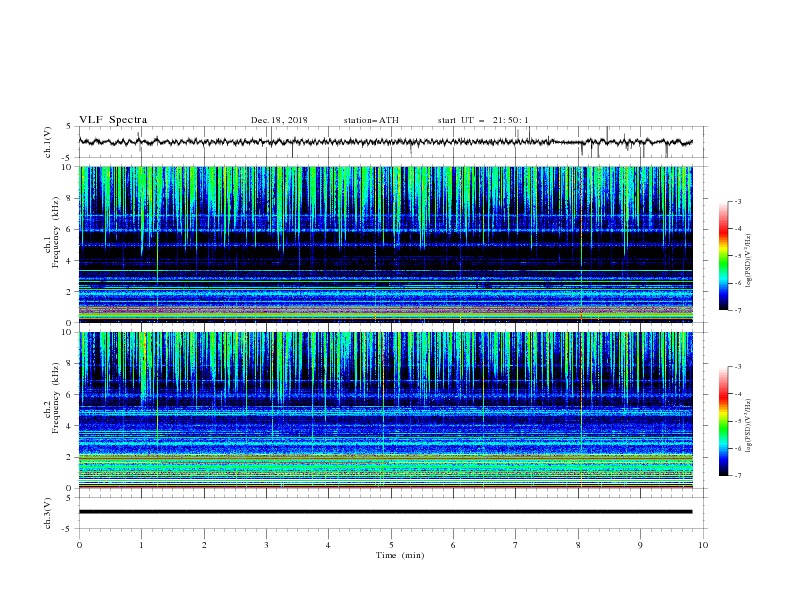Image resolution: width=792 pixels, height=612 pixels.
Task: Click the thick black ch.3 voltage trace
Action: [385, 512]
